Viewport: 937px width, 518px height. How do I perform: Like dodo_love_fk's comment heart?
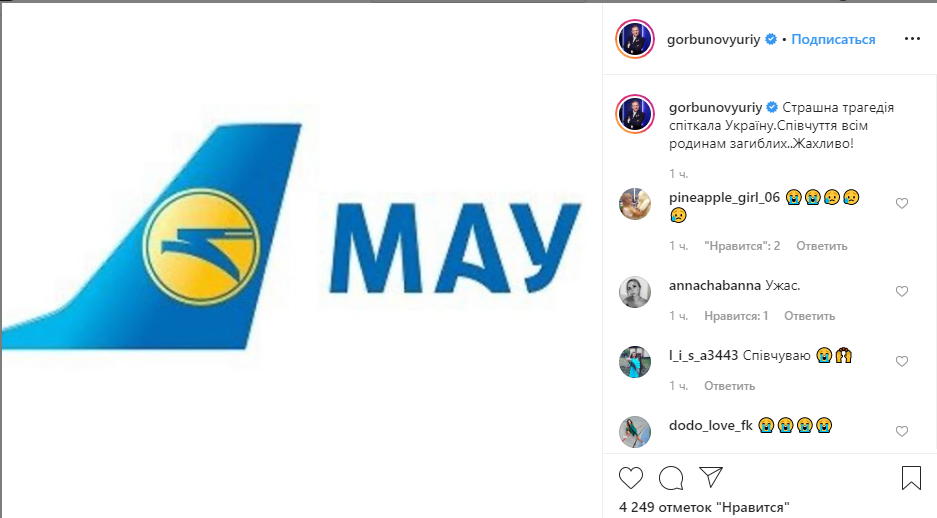[x=902, y=431]
